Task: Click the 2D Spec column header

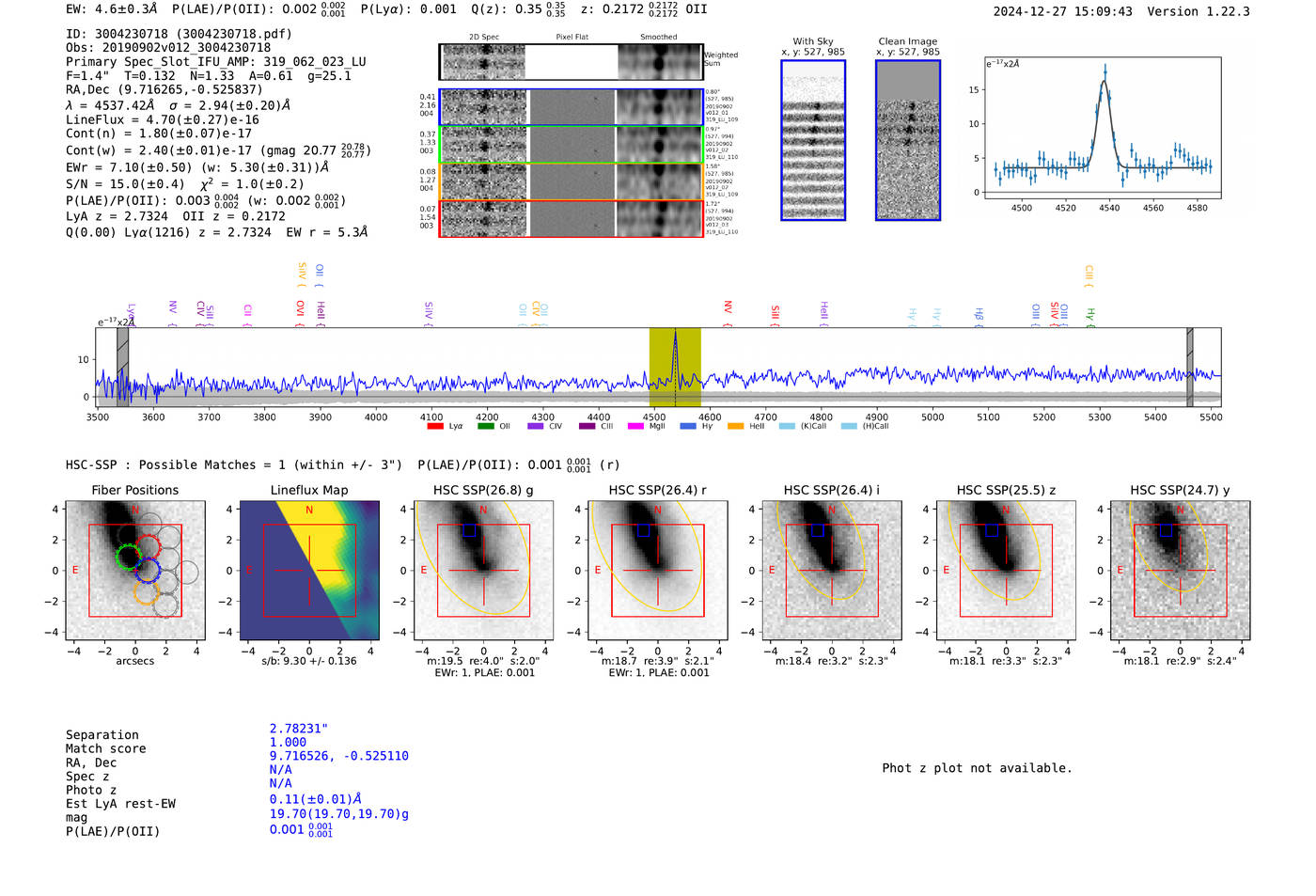Action: [484, 38]
